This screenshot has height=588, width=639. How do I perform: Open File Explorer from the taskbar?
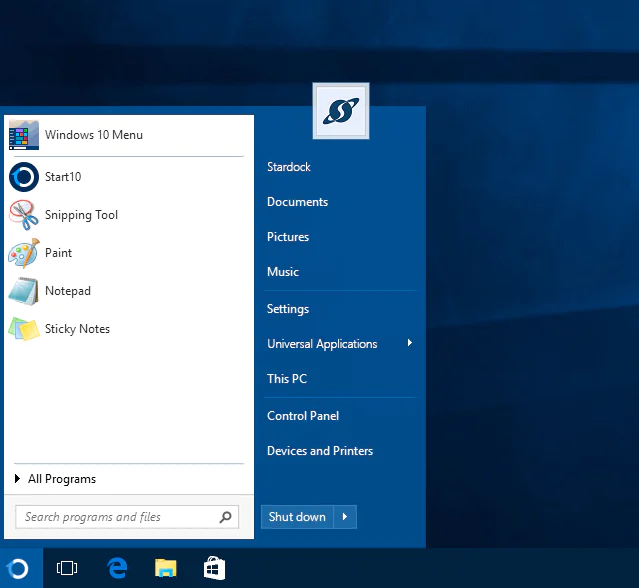point(166,568)
